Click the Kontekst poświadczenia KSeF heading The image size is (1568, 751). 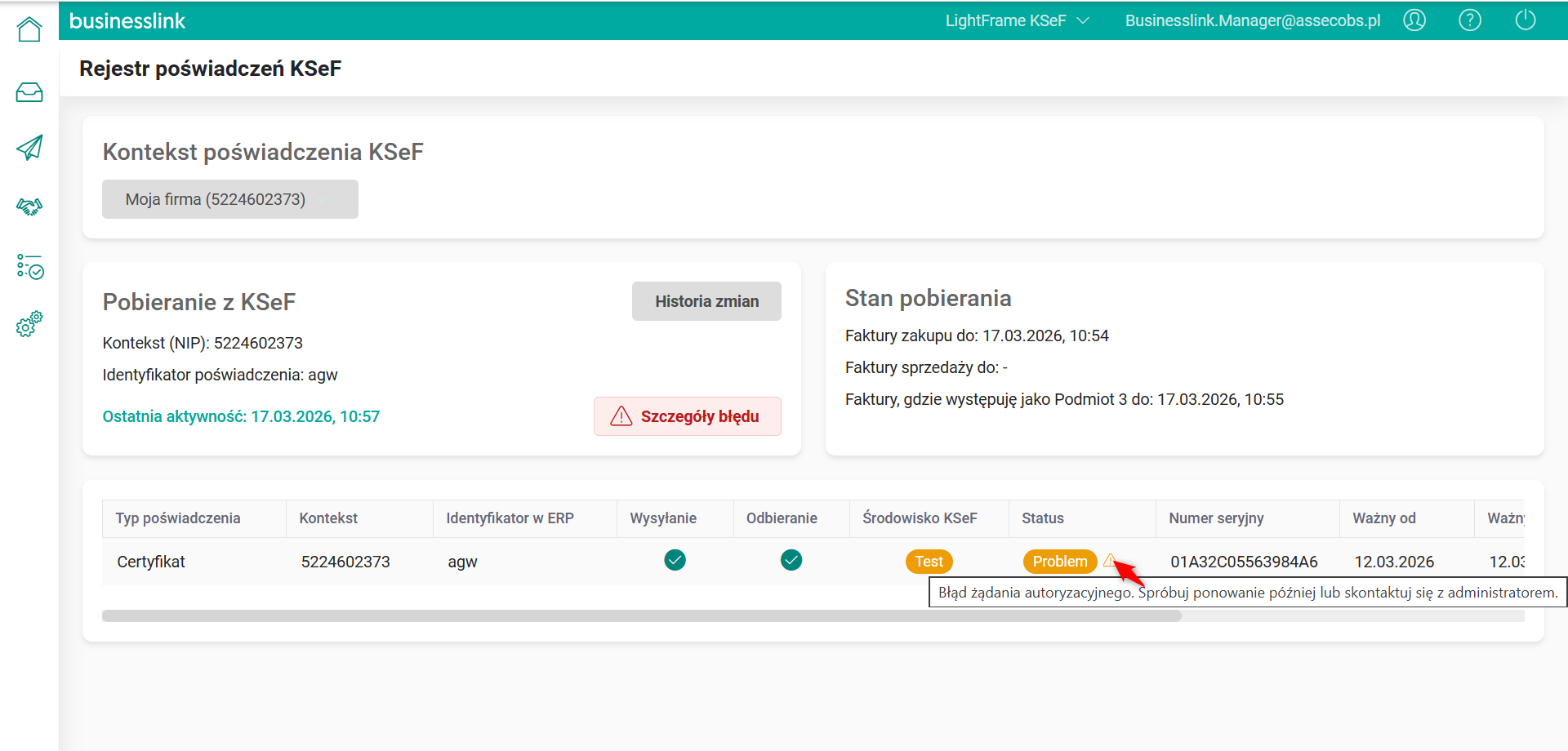point(263,152)
